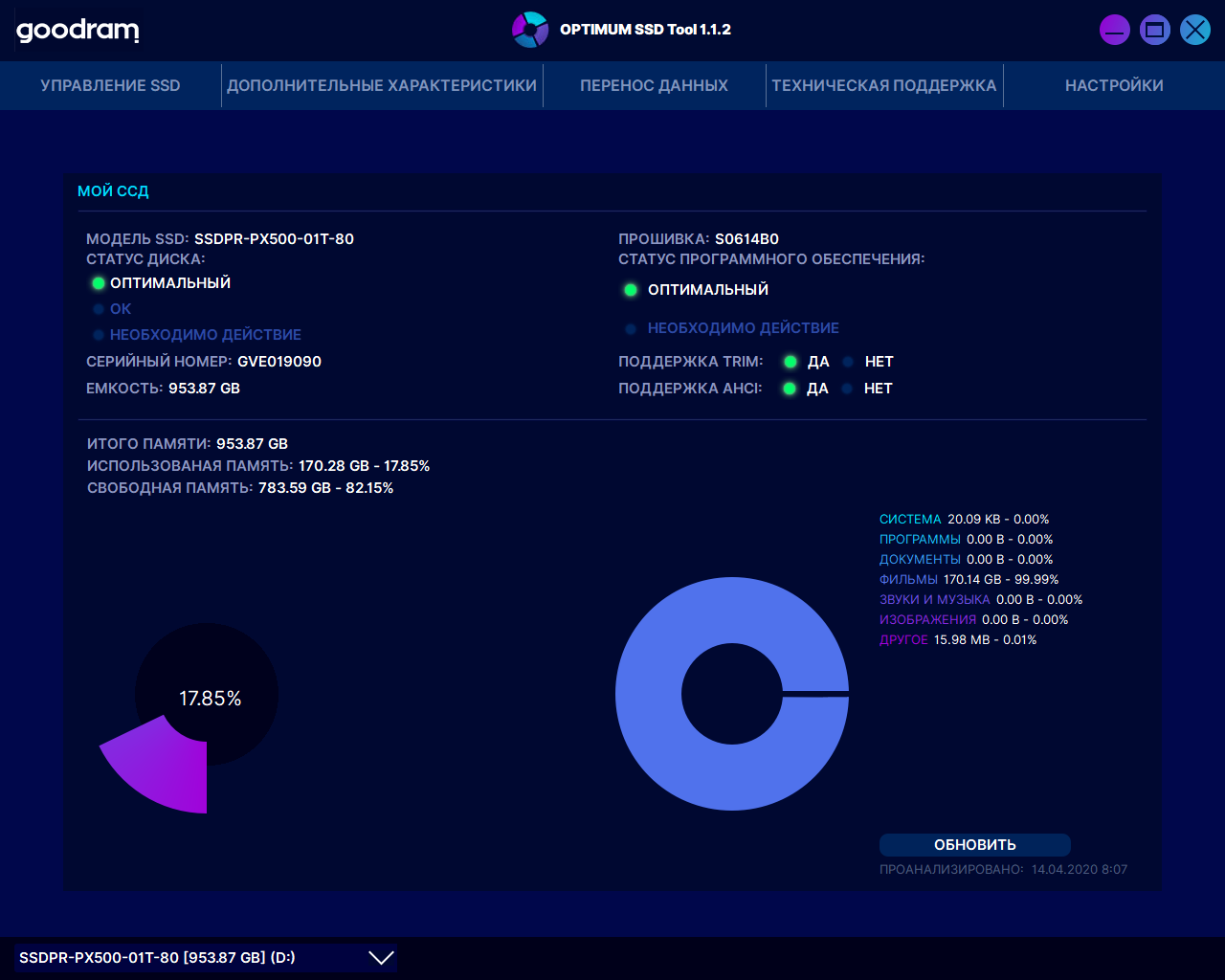Click the ДОКУМЕНТЫ legend entry
The height and width of the screenshot is (980, 1225).
click(966, 560)
